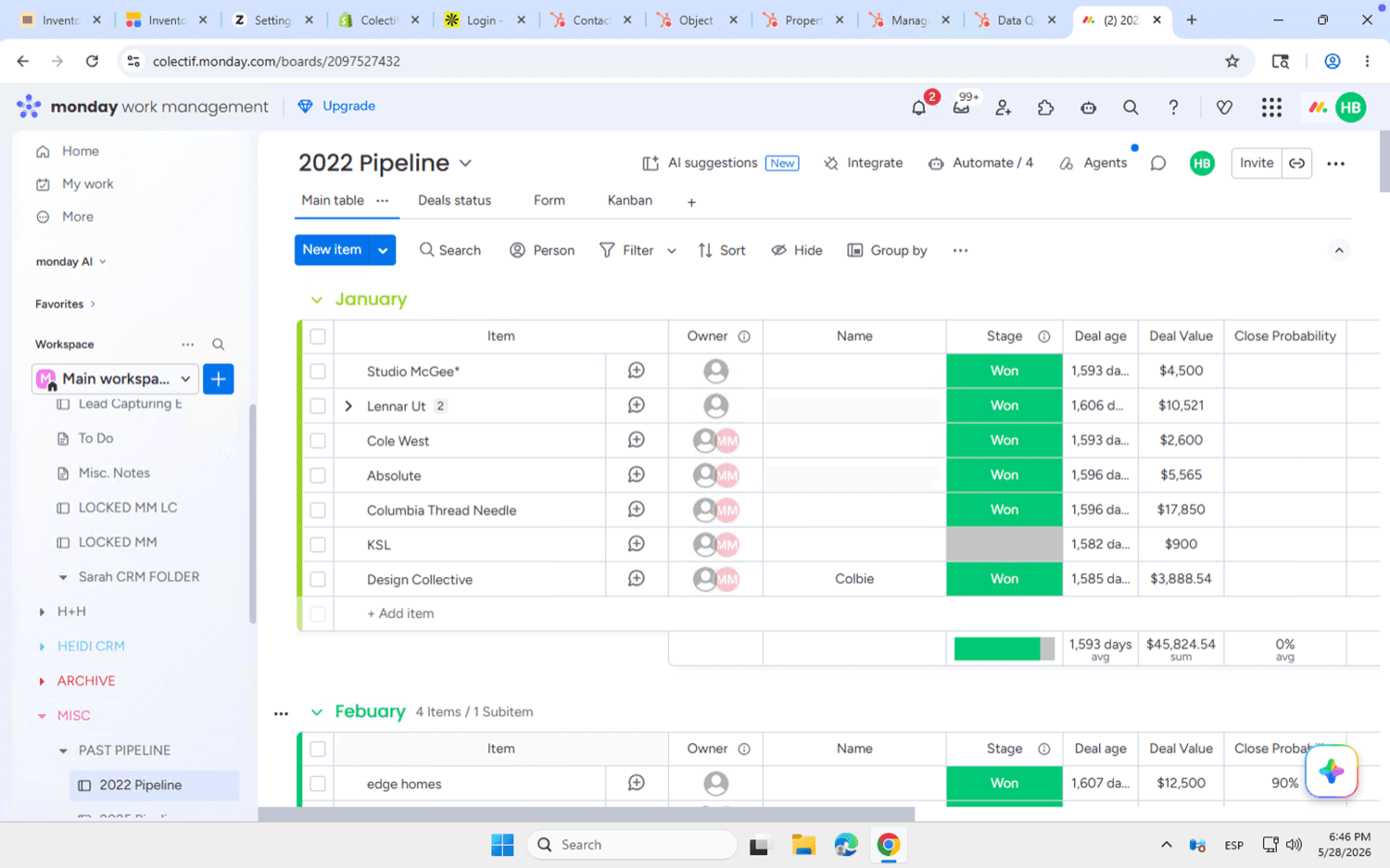This screenshot has width=1390, height=868.
Task: Click the HB profile avatar in top bar
Action: [1351, 107]
